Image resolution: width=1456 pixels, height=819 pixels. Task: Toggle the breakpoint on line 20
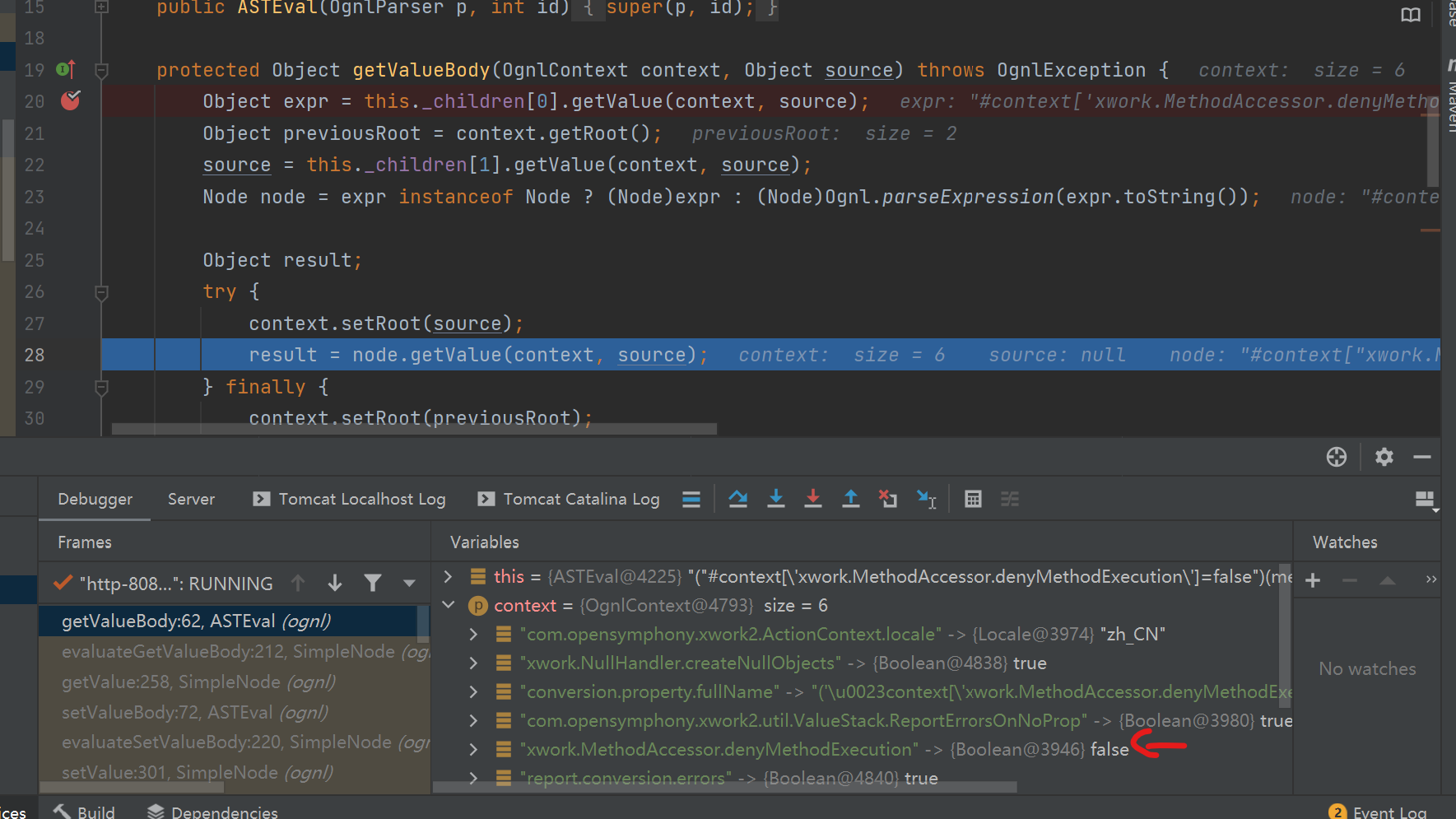point(70,100)
